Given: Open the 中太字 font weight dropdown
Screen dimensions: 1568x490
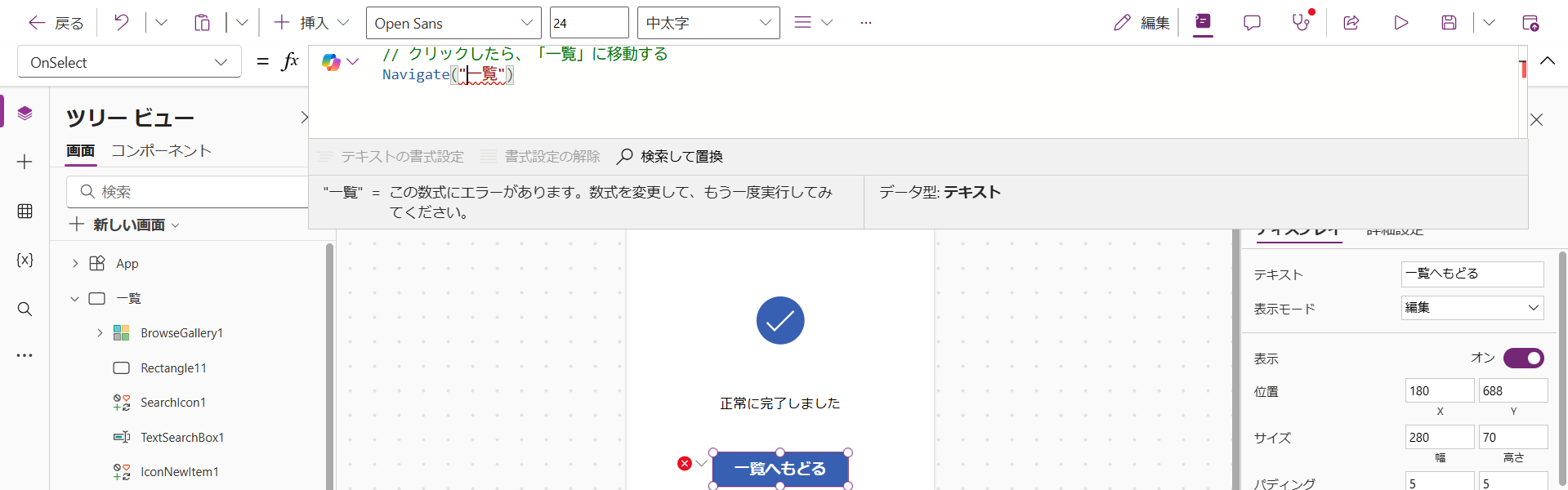Looking at the screenshot, I should click(708, 23).
